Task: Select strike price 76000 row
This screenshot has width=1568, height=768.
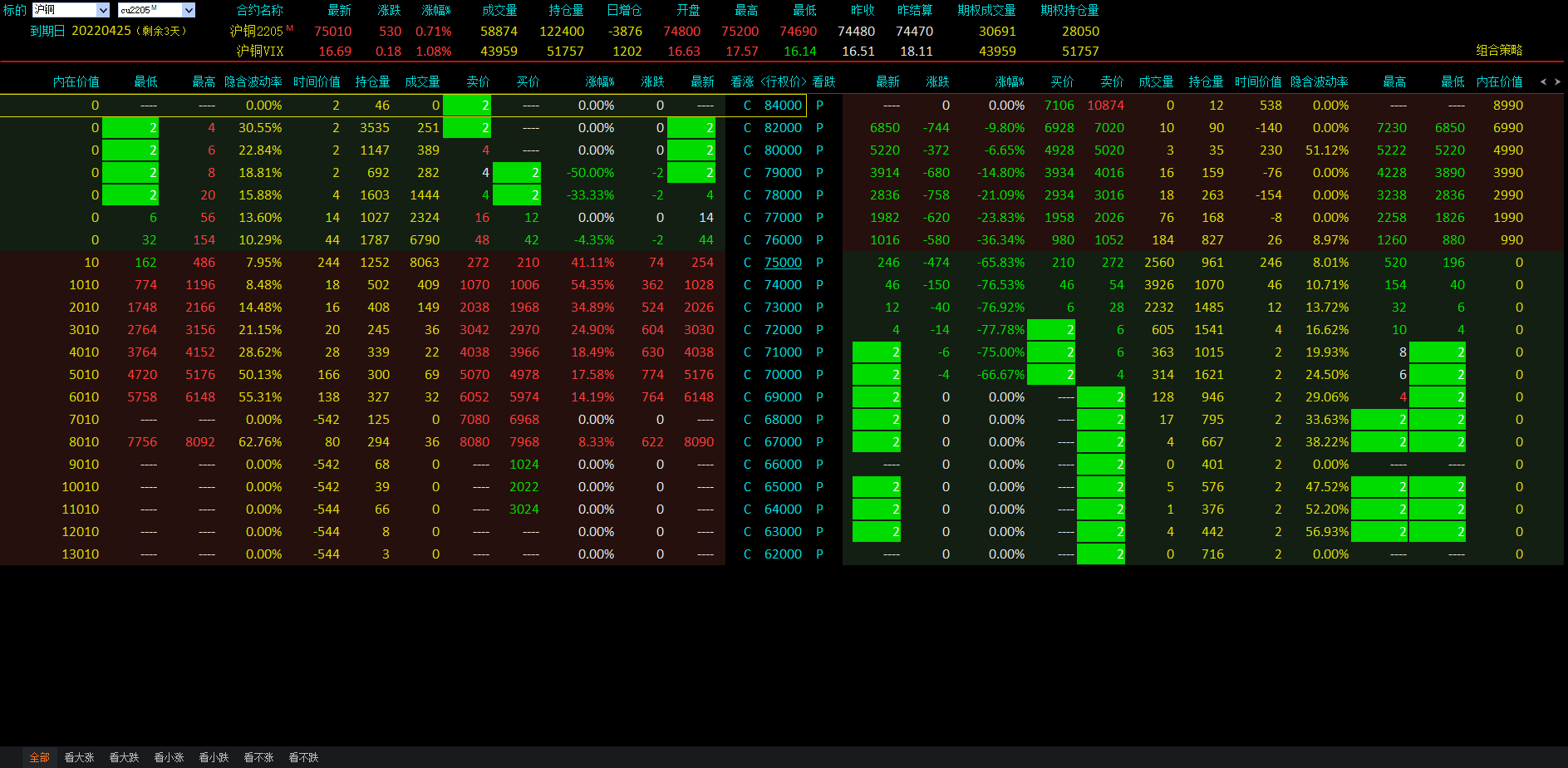Action: [783, 240]
